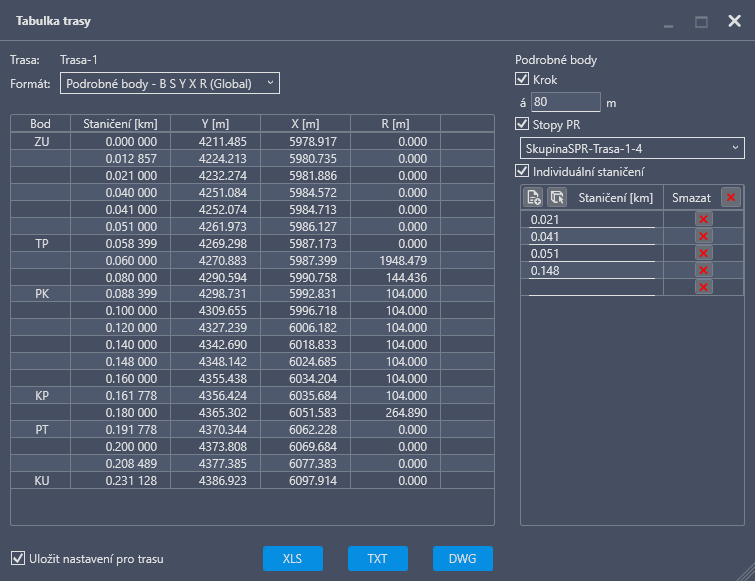755x581 pixels.
Task: Delete the 0.148 stationing row
Action: (702, 270)
